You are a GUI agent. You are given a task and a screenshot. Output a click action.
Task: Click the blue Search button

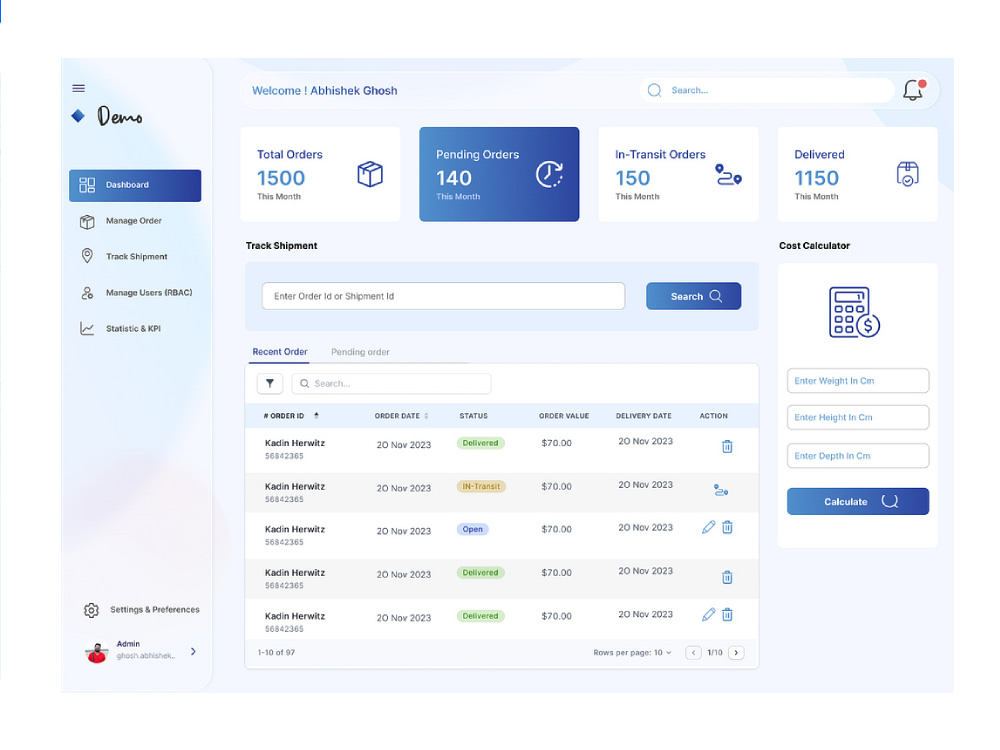[x=694, y=297]
